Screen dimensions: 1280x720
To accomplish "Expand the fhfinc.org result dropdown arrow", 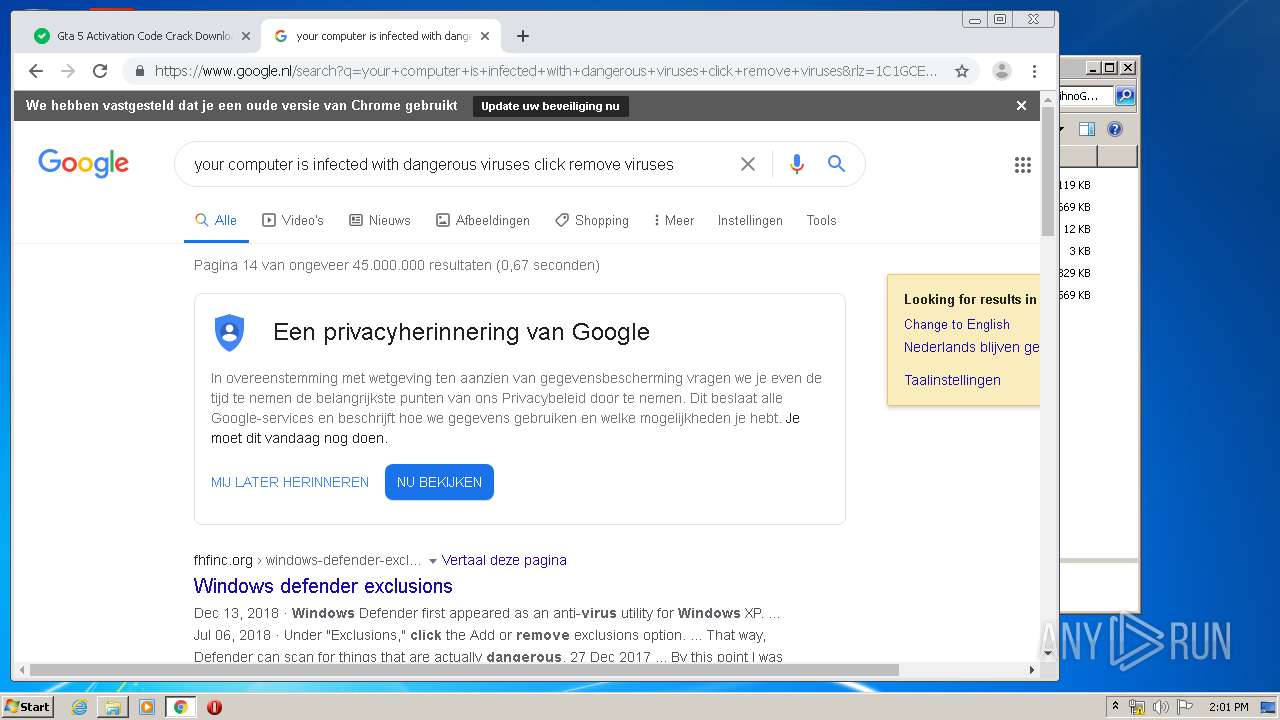I will tap(433, 561).
